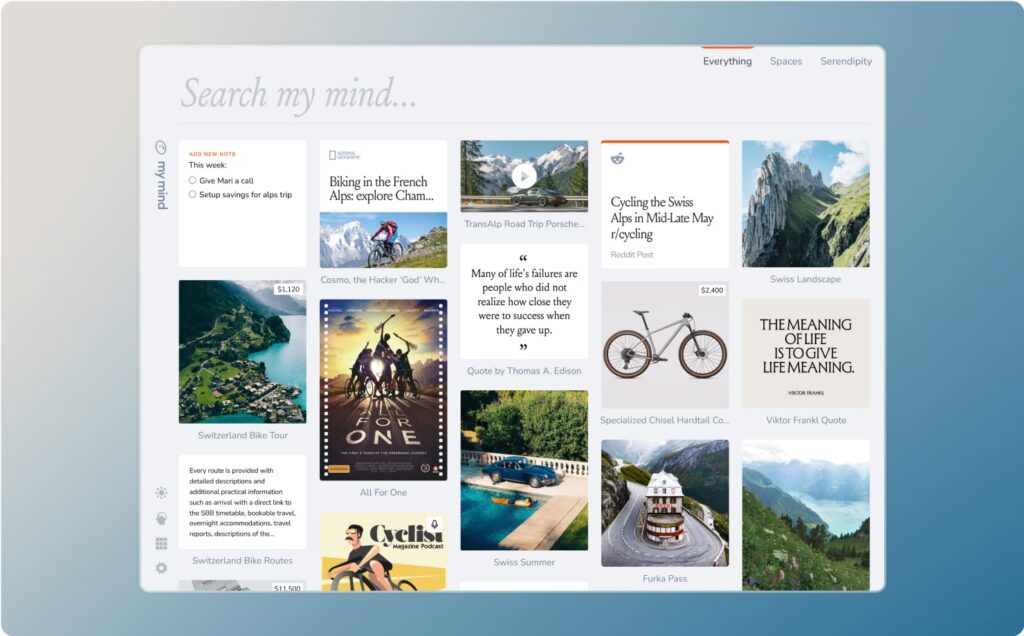Viewport: 1024px width, 636px height.
Task: Select the Everything tab
Action: click(727, 61)
